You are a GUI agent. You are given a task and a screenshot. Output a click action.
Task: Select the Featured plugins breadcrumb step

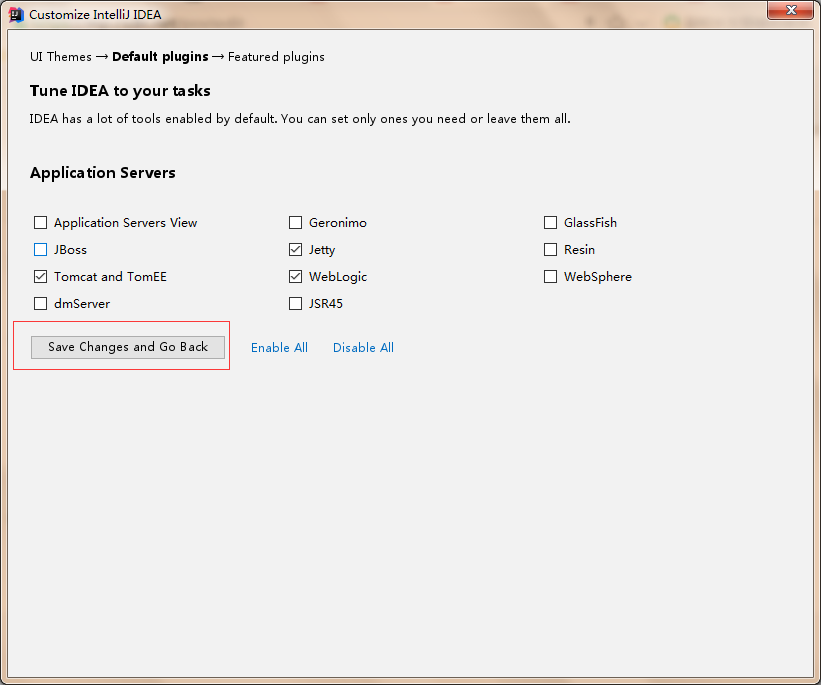pos(276,57)
